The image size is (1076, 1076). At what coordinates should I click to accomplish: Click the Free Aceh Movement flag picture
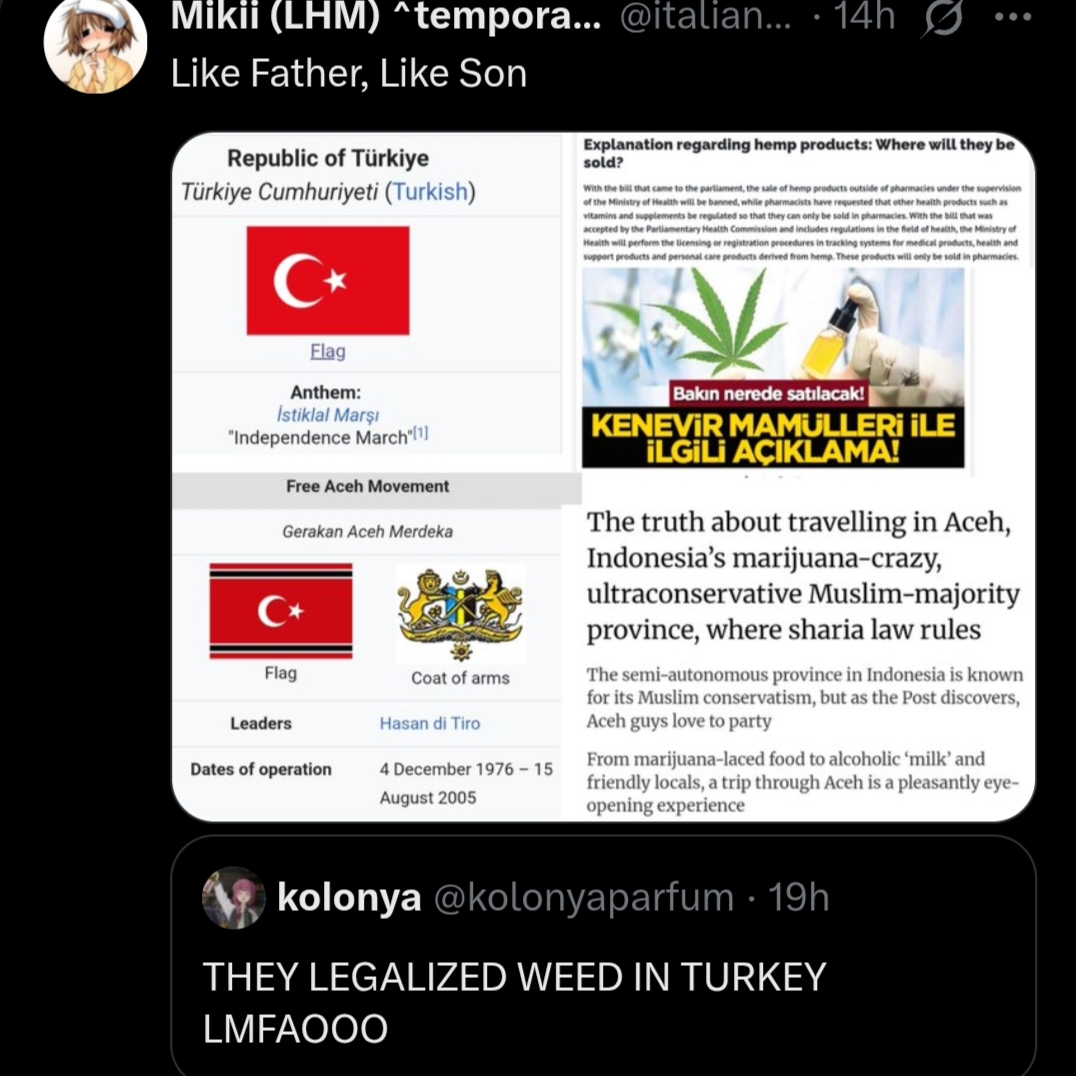(x=281, y=611)
